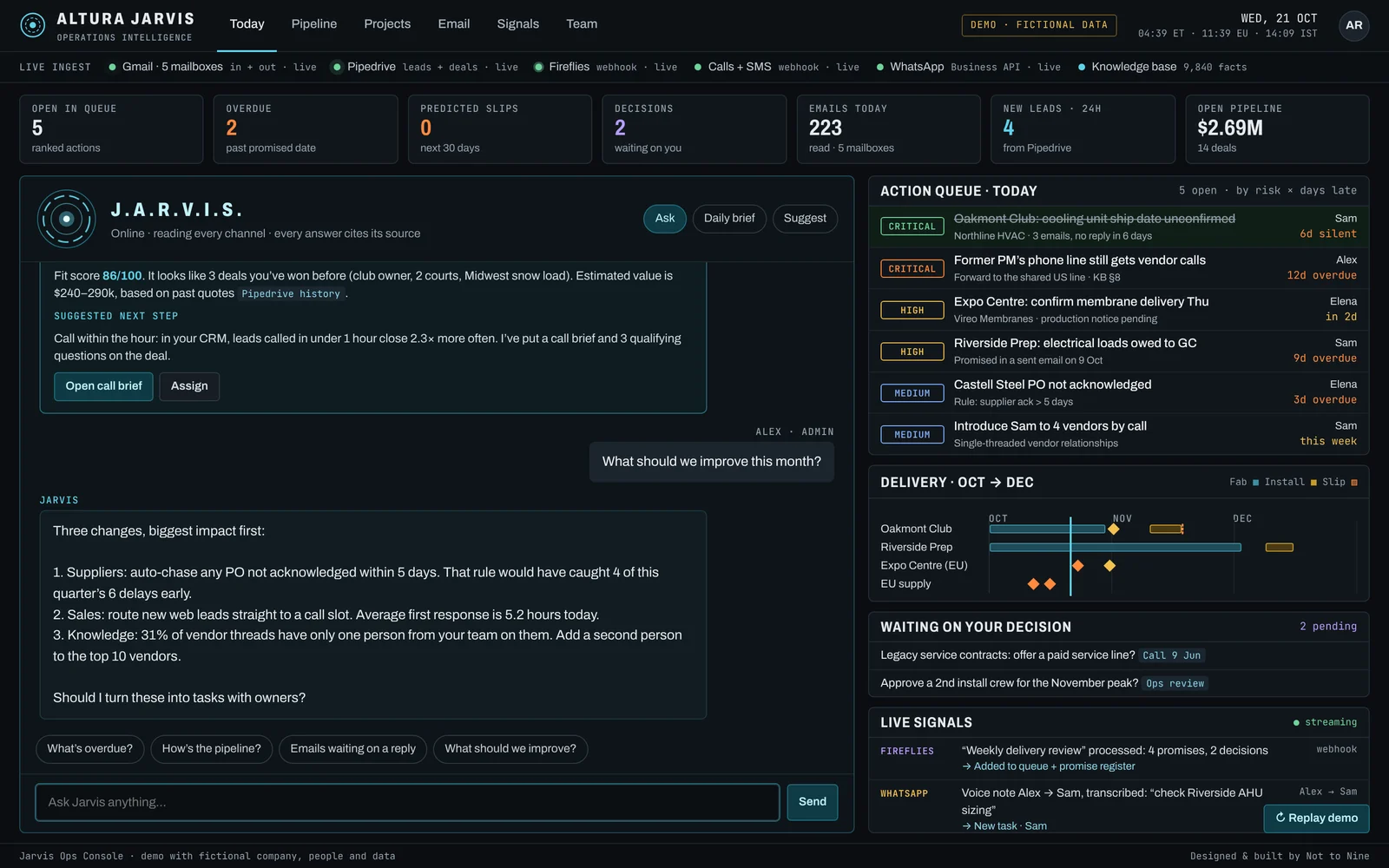This screenshot has width=1389, height=868.
Task: Open the AR user avatar
Action: point(1353,25)
